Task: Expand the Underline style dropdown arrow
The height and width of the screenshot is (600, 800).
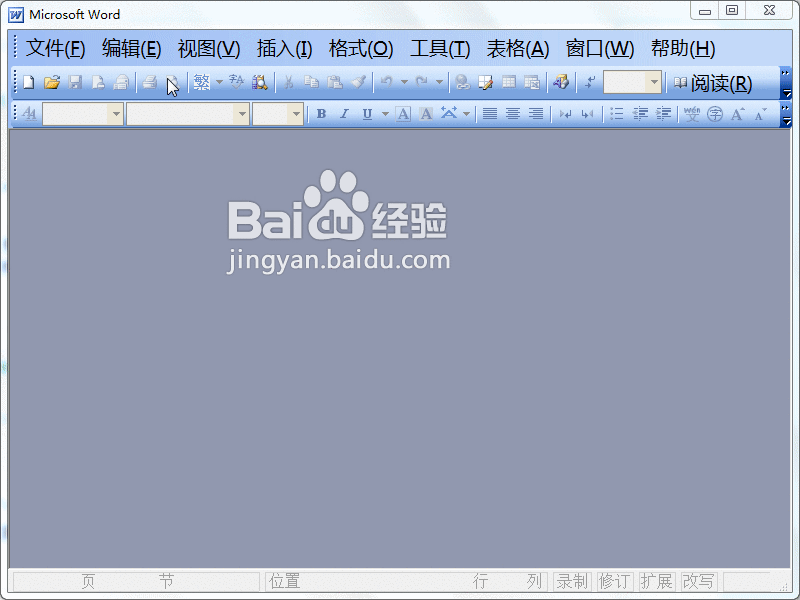Action: [385, 113]
